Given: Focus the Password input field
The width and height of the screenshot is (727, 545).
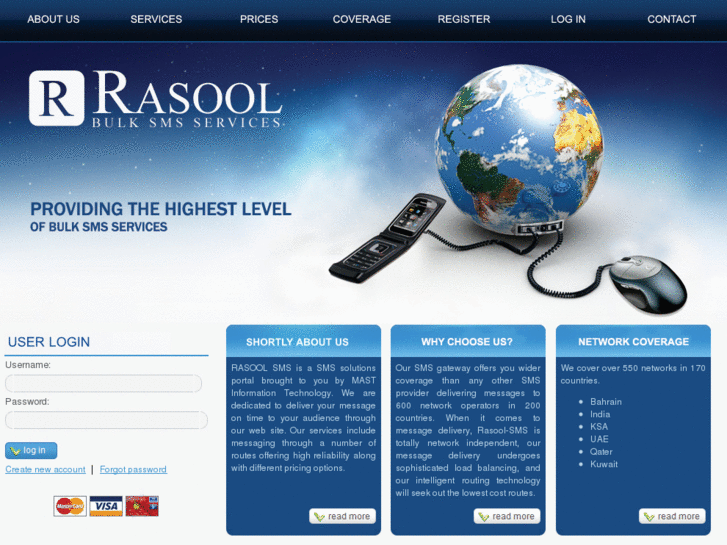Looking at the screenshot, I should click(x=106, y=420).
